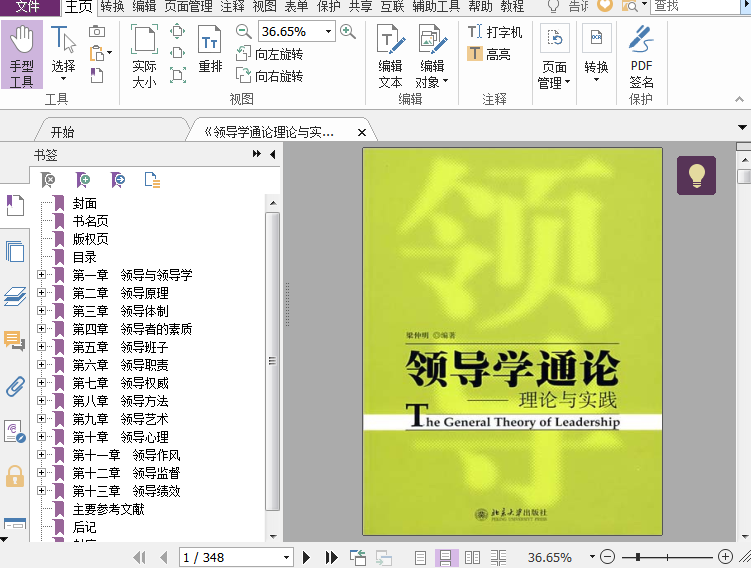Open the Page Management (页面管理) ribbon tab

tap(188, 6)
